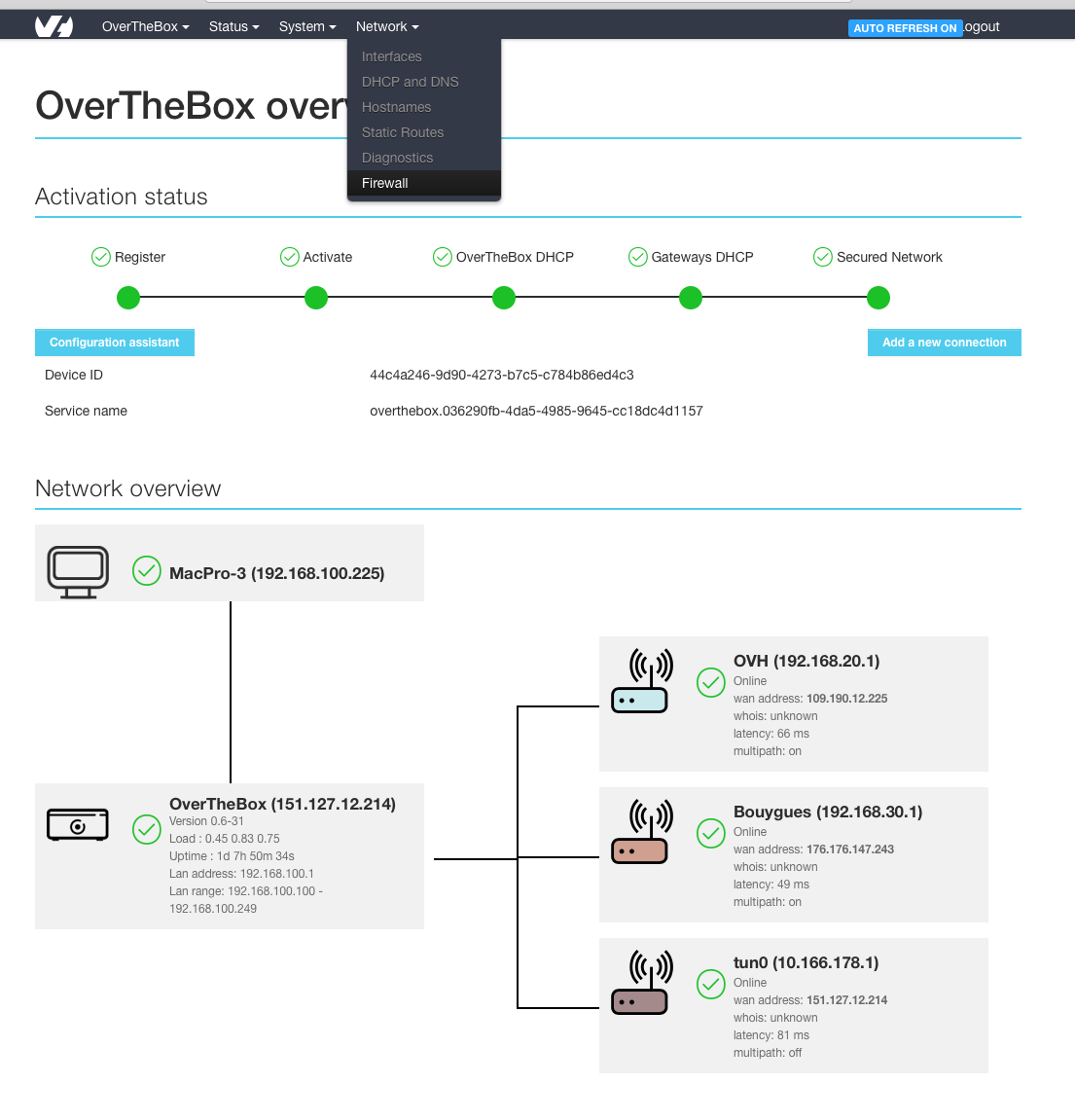Open the Status dropdown menu
The width and height of the screenshot is (1075, 1120).
pyautogui.click(x=233, y=26)
